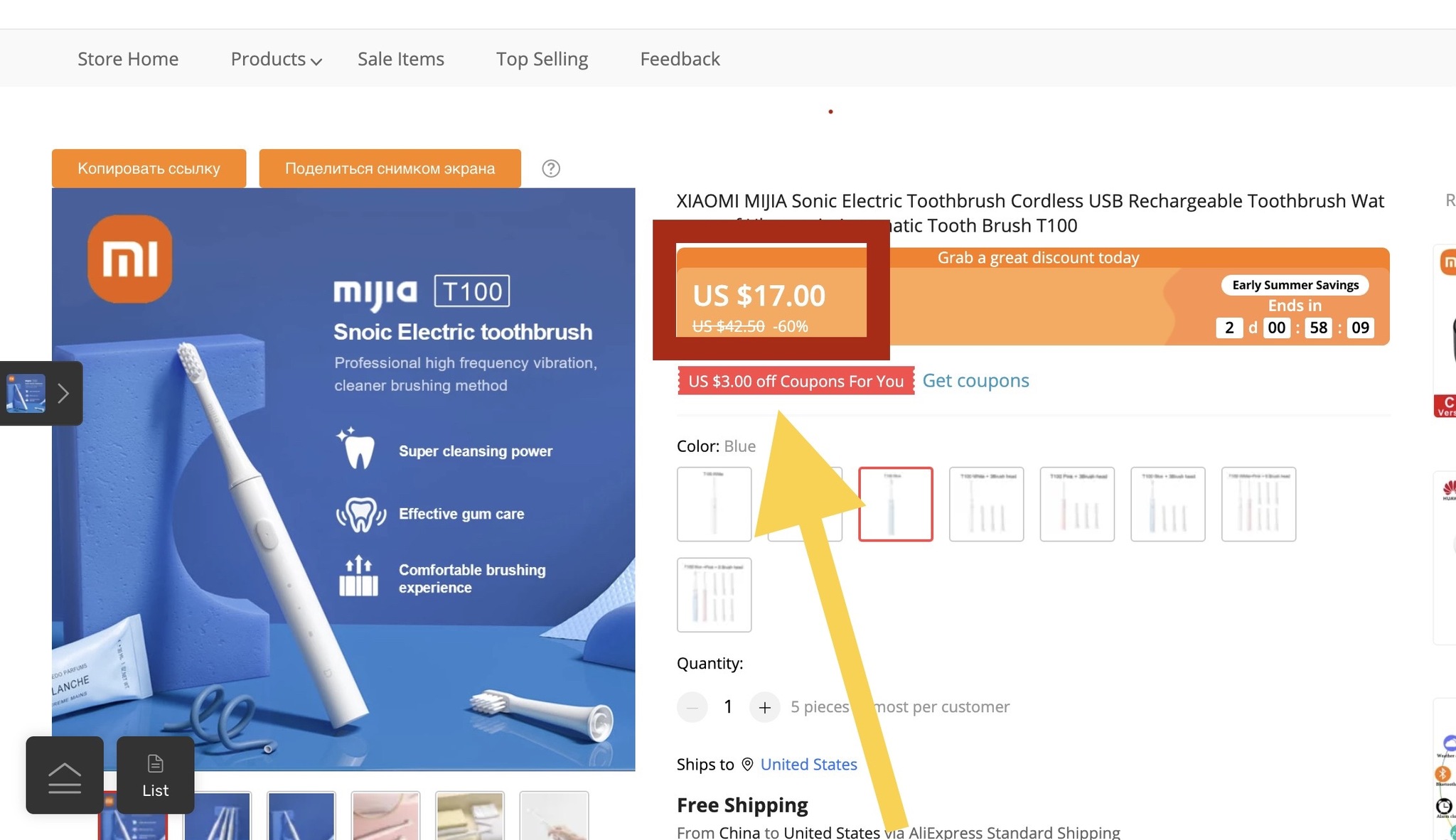Viewport: 1456px width, 840px height.
Task: Click the help question mark icon
Action: coord(550,168)
